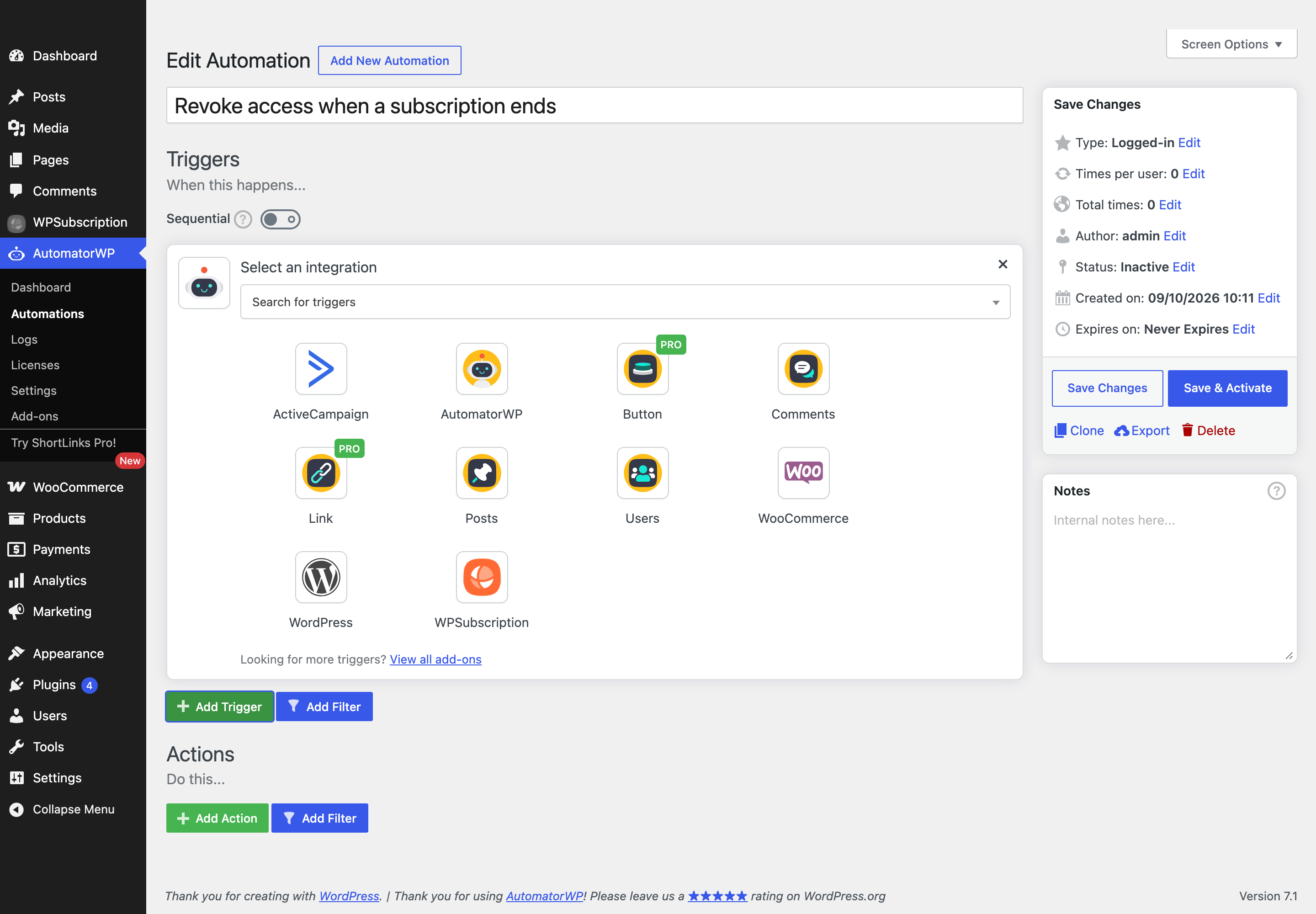Open AutomatorWP link in footer
This screenshot has height=914, width=1316.
(x=544, y=896)
